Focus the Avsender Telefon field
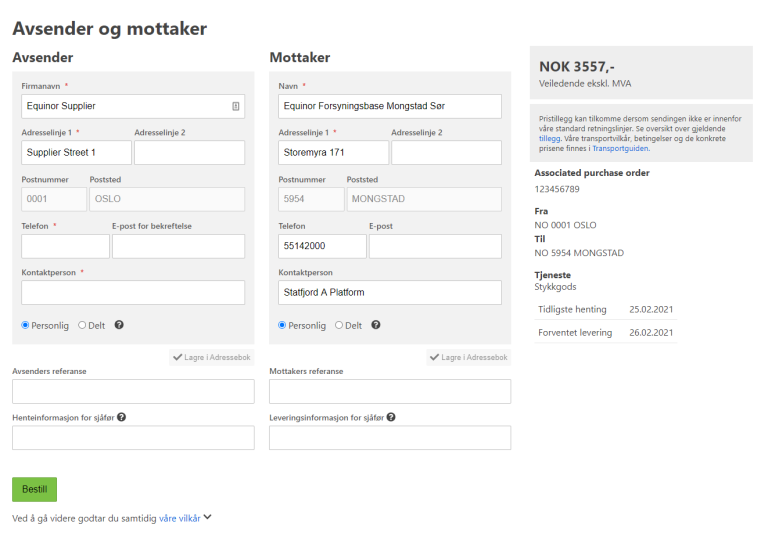Screen dimensions: 768x536 tap(65, 246)
